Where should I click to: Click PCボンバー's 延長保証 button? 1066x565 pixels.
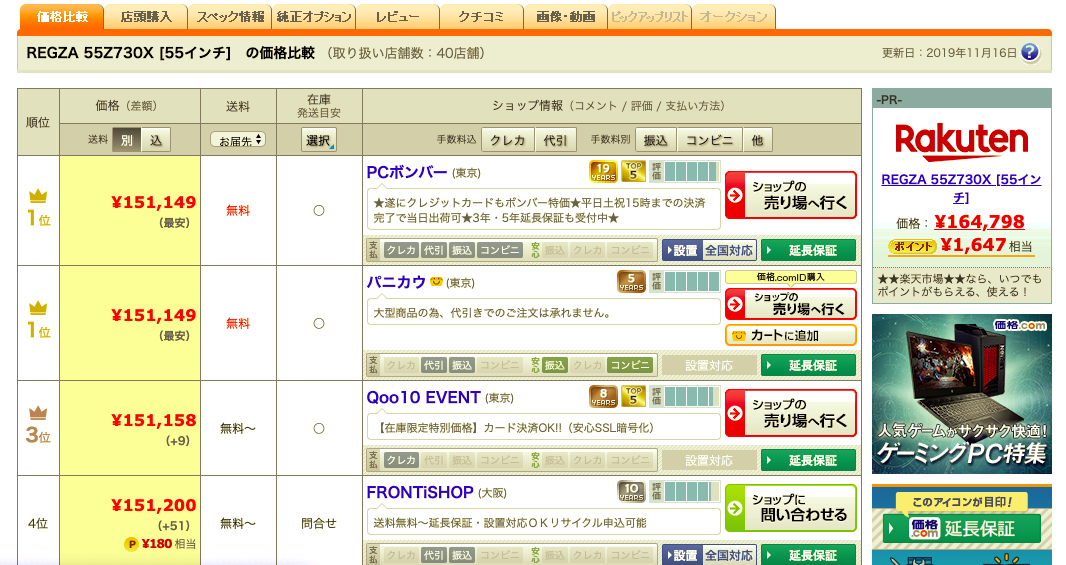(x=808, y=250)
